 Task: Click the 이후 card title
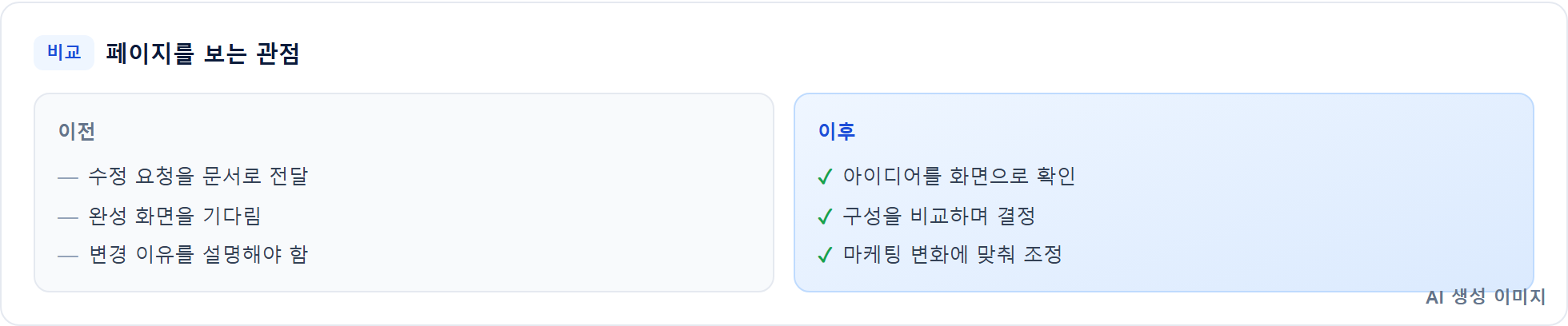click(837, 131)
